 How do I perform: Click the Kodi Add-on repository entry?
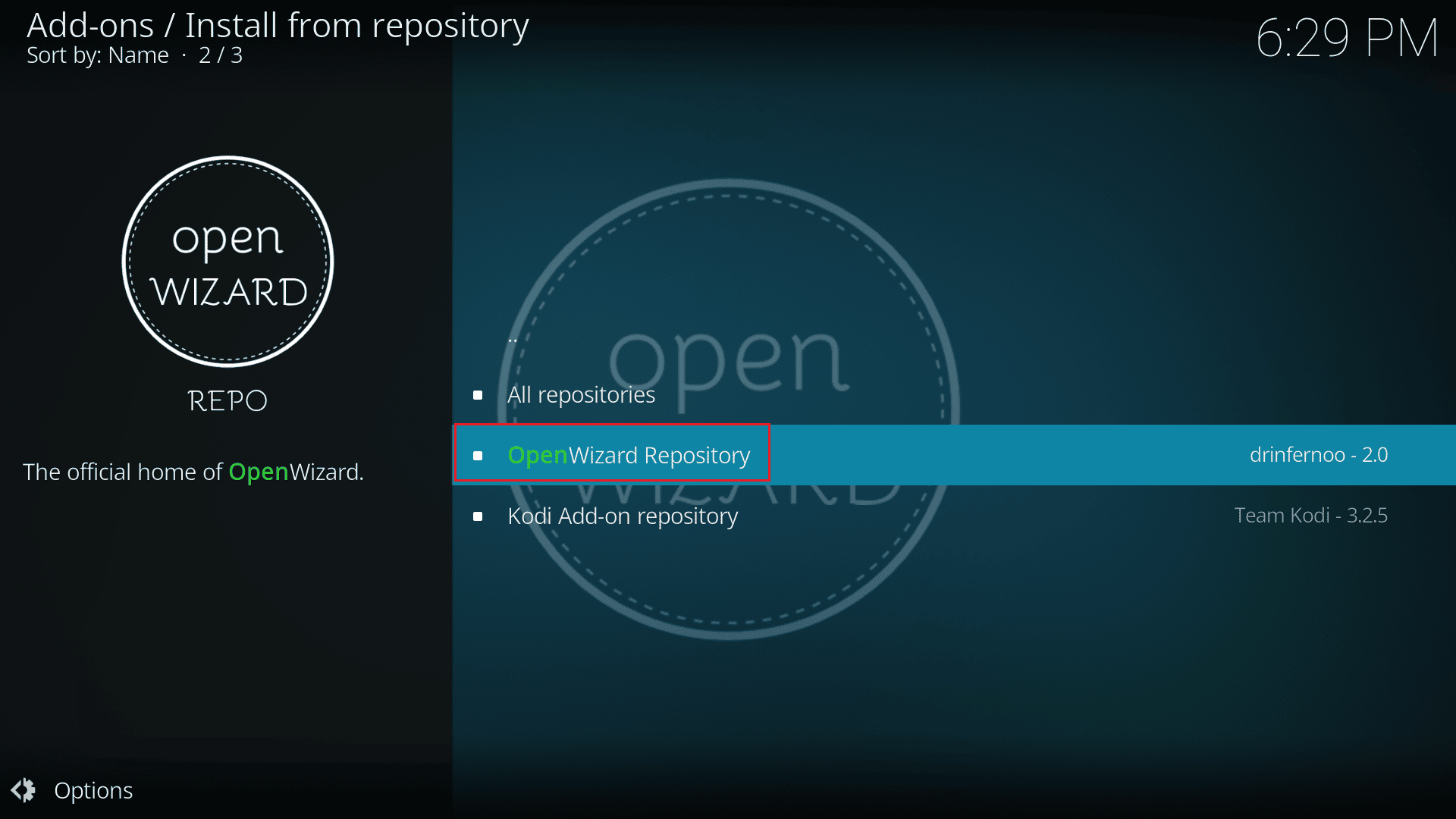[622, 515]
